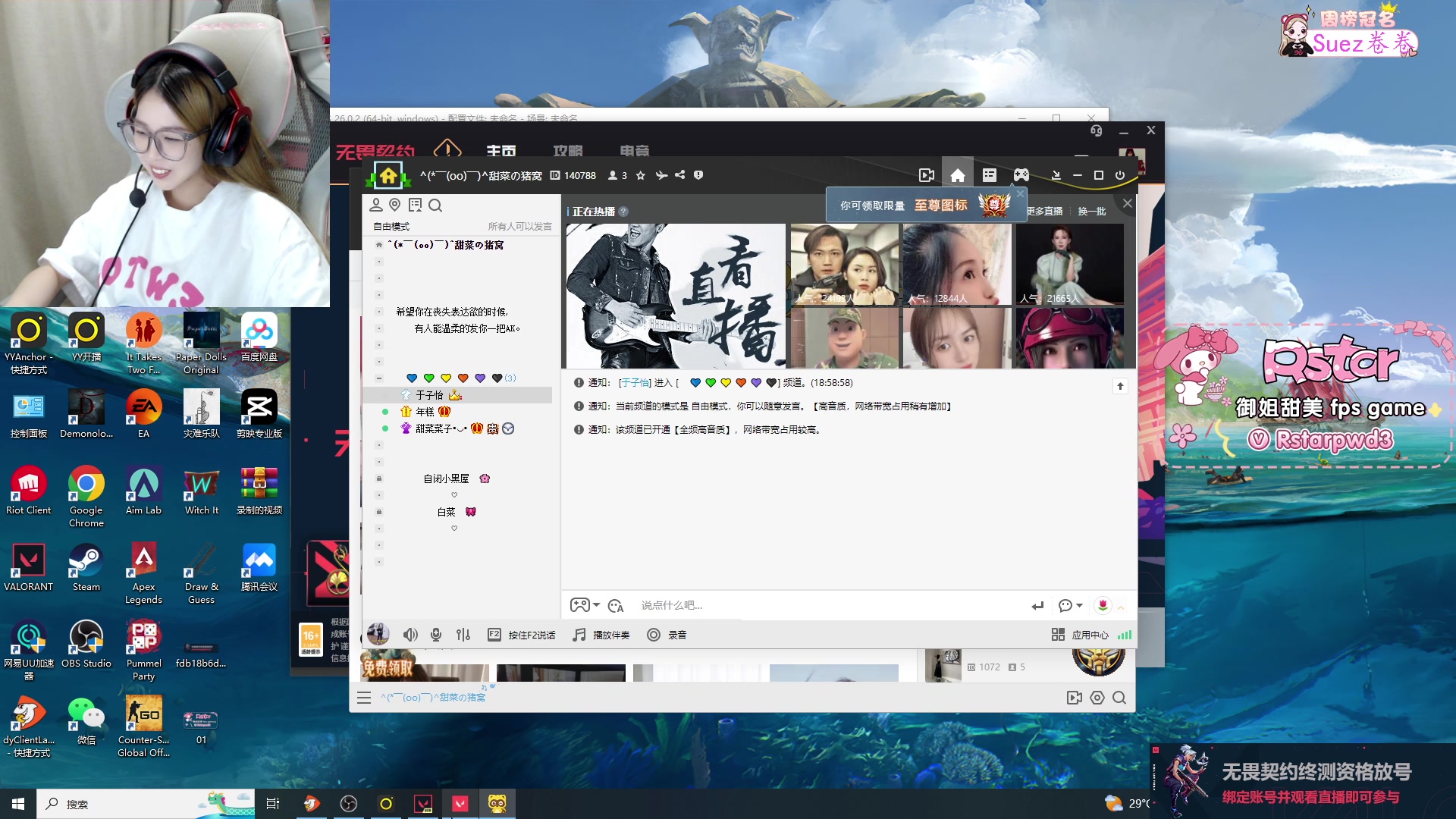Open the channel notice board icon
The image size is (1456, 819).
coord(415,205)
